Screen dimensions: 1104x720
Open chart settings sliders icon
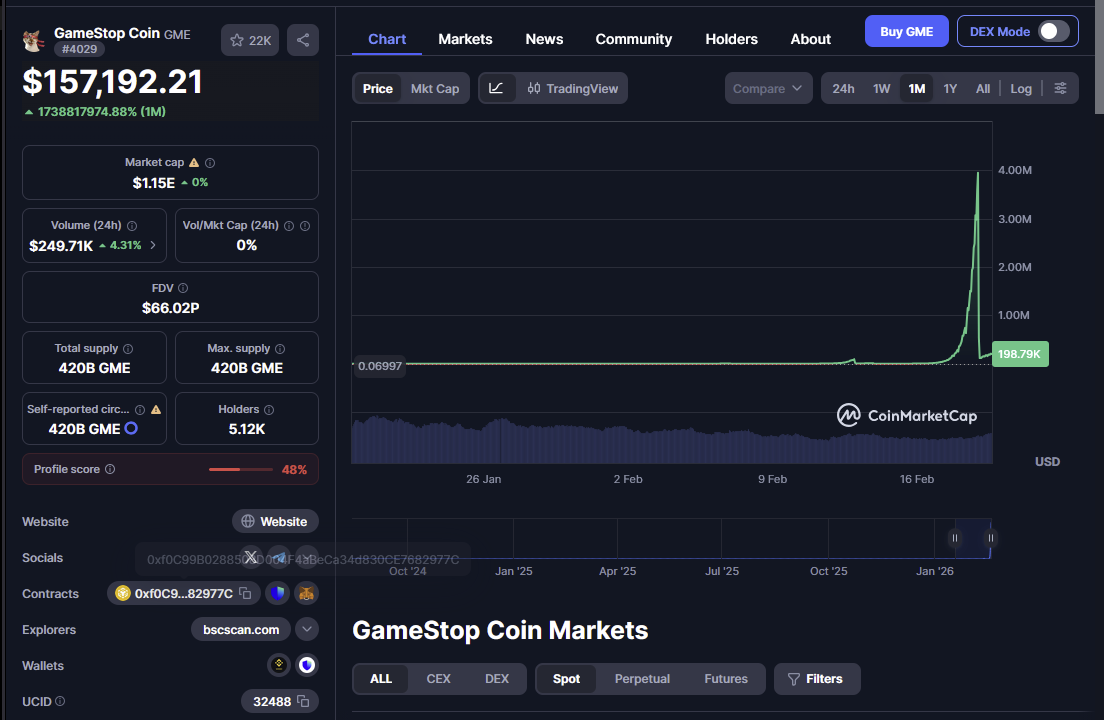tap(1060, 88)
